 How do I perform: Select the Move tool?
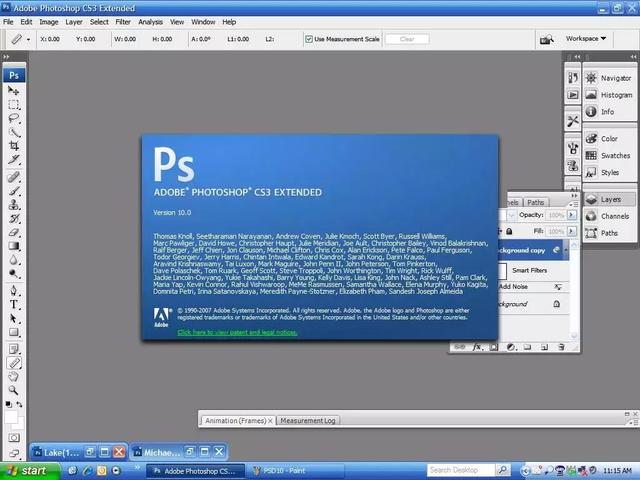[14, 90]
